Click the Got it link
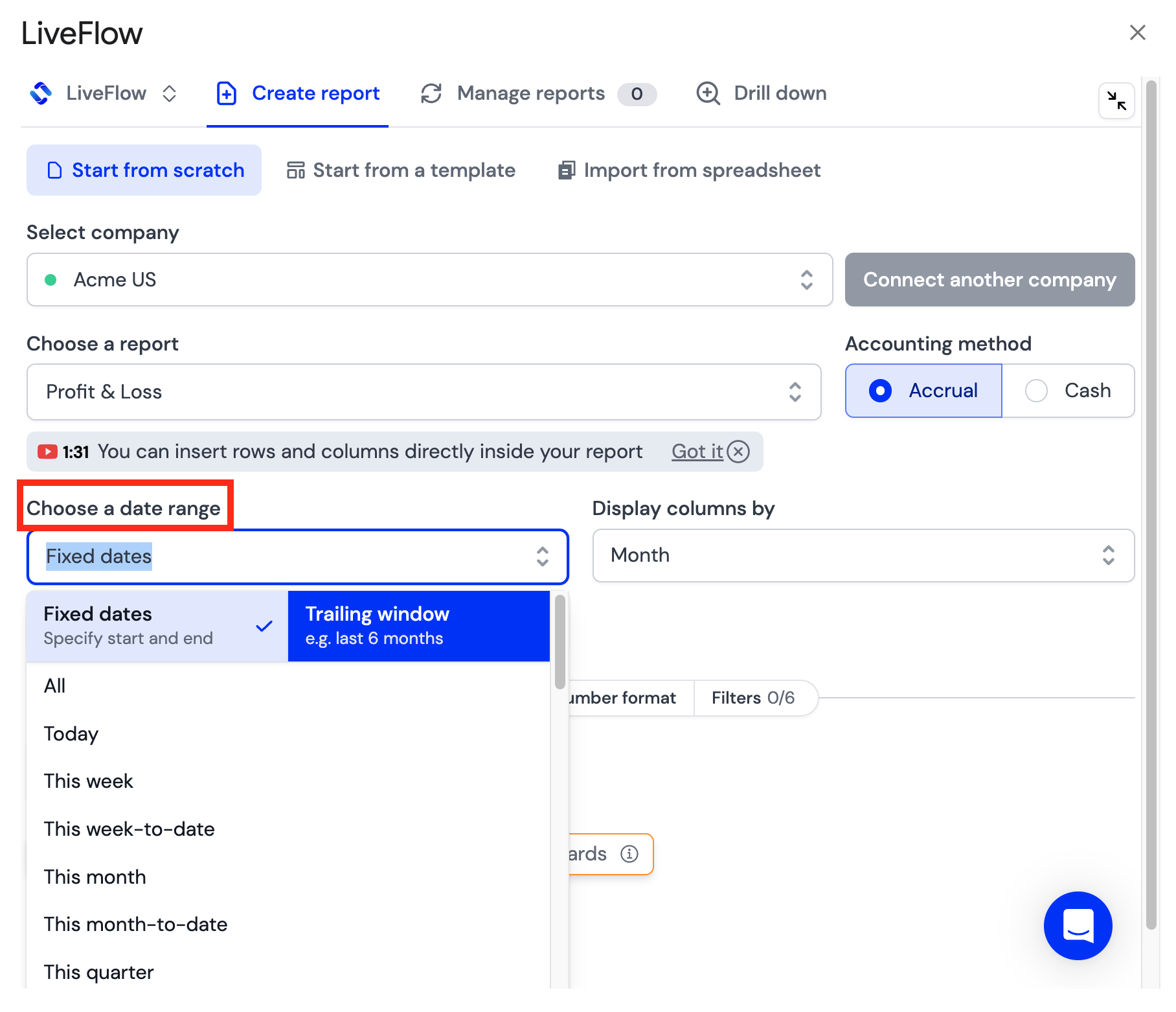The height and width of the screenshot is (1012, 1176). pyautogui.click(x=697, y=452)
